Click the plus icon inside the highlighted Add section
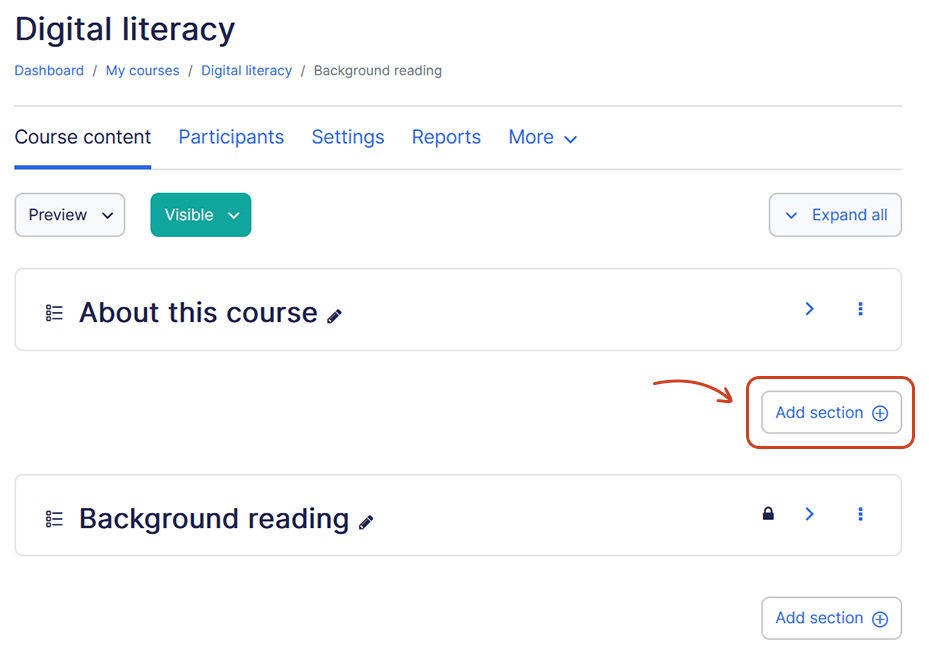The image size is (929, 657). [879, 412]
